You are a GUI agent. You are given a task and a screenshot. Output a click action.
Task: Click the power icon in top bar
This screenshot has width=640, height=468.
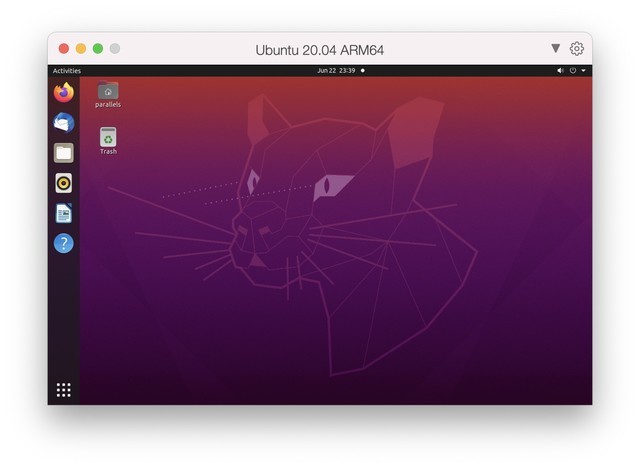point(573,71)
